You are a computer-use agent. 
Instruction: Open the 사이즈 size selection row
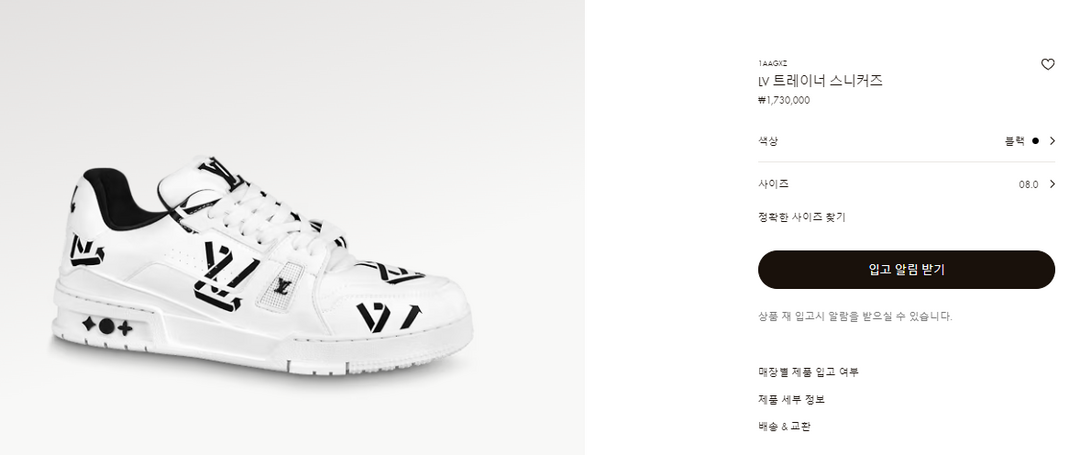tap(906, 184)
